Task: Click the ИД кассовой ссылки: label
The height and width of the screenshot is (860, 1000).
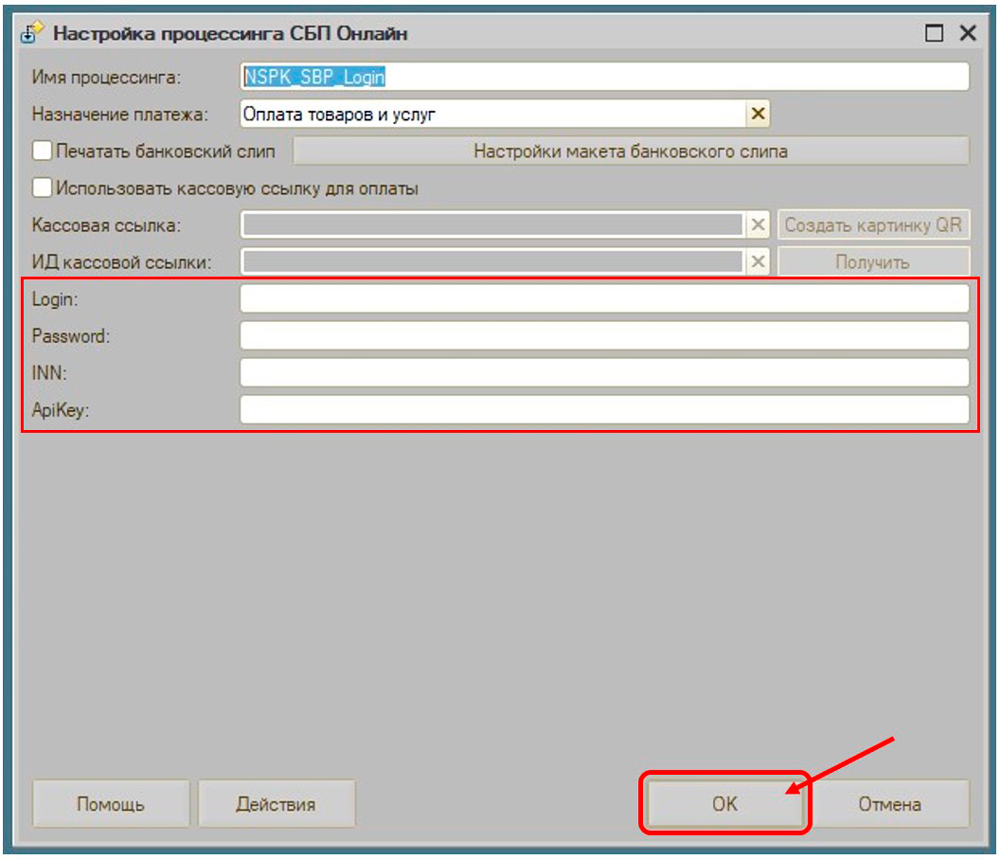Action: pos(121,262)
